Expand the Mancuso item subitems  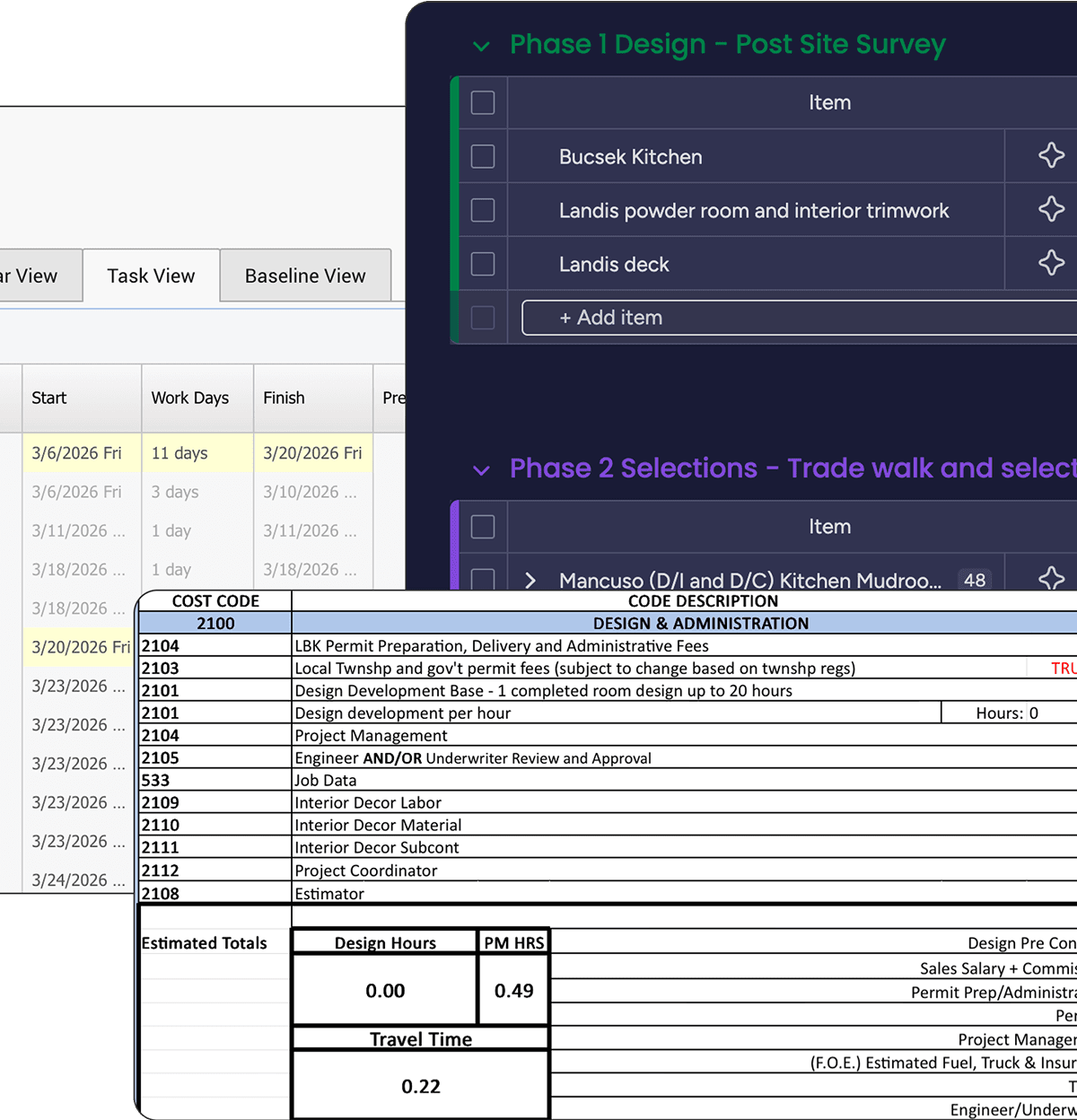[530, 580]
